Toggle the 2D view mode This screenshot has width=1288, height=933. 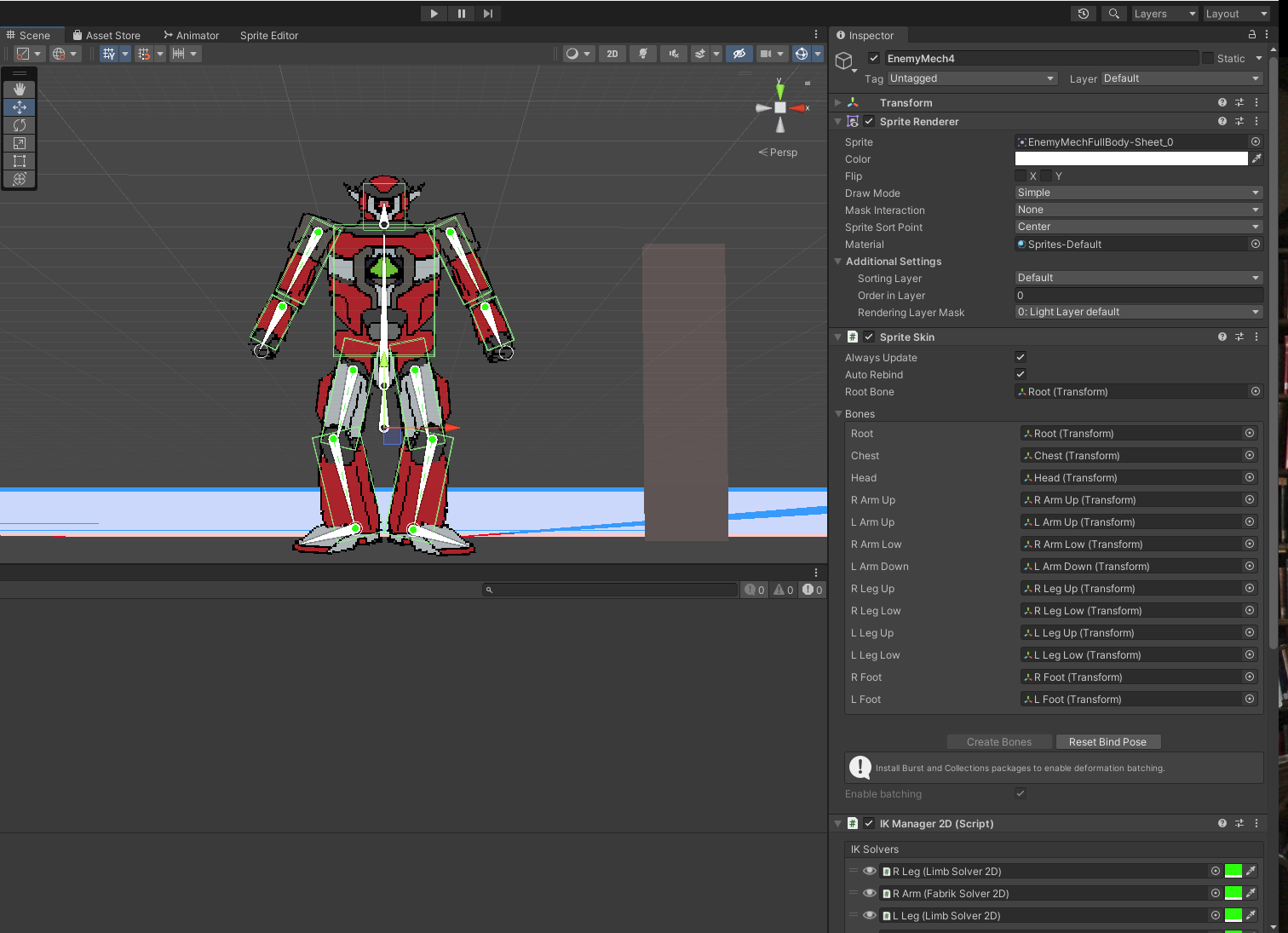612,54
